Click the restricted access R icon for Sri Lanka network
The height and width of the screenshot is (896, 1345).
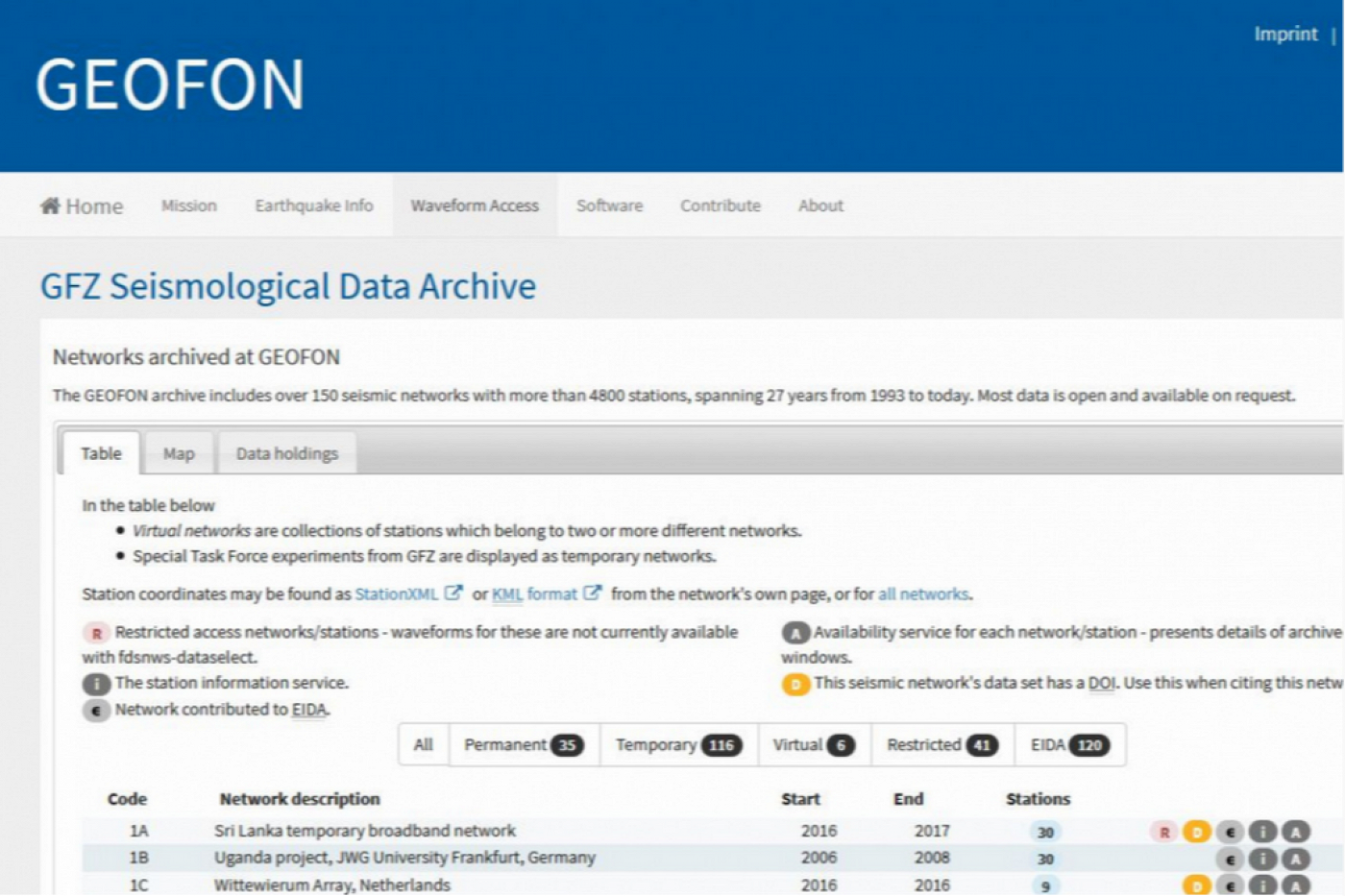tap(1164, 833)
